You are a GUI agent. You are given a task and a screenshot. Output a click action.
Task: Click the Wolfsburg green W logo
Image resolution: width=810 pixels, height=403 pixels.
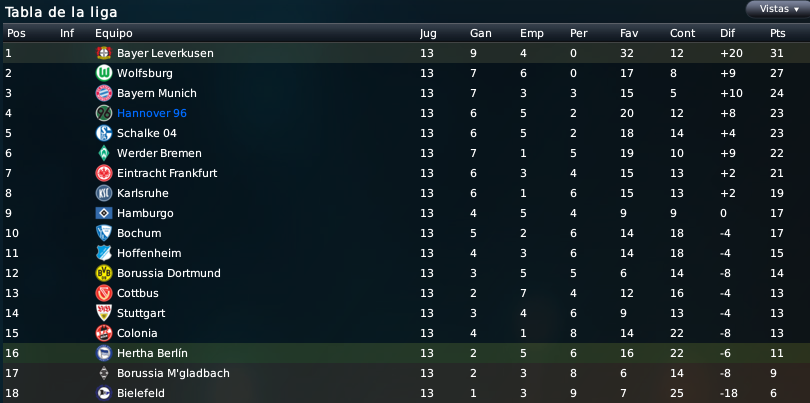pyautogui.click(x=104, y=73)
